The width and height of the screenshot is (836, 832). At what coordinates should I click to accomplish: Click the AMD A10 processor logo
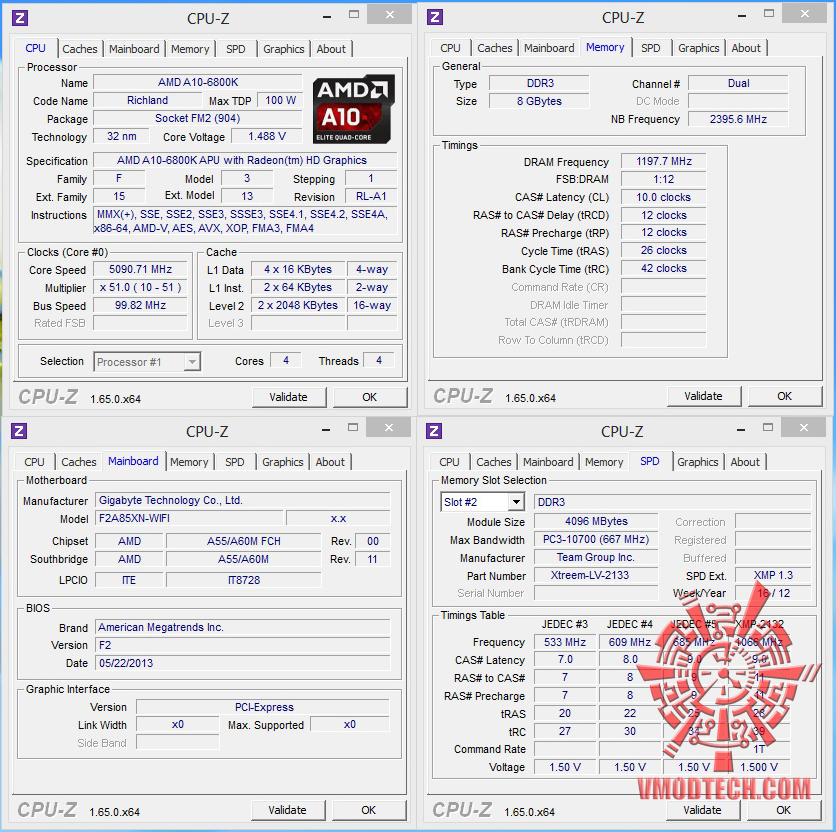click(x=353, y=109)
